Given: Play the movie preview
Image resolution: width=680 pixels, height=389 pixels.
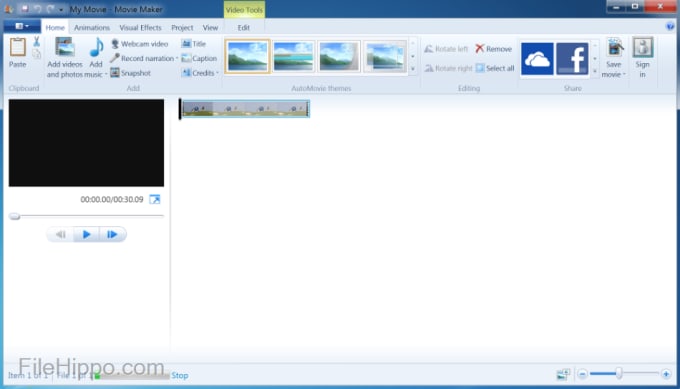Looking at the screenshot, I should point(86,234).
